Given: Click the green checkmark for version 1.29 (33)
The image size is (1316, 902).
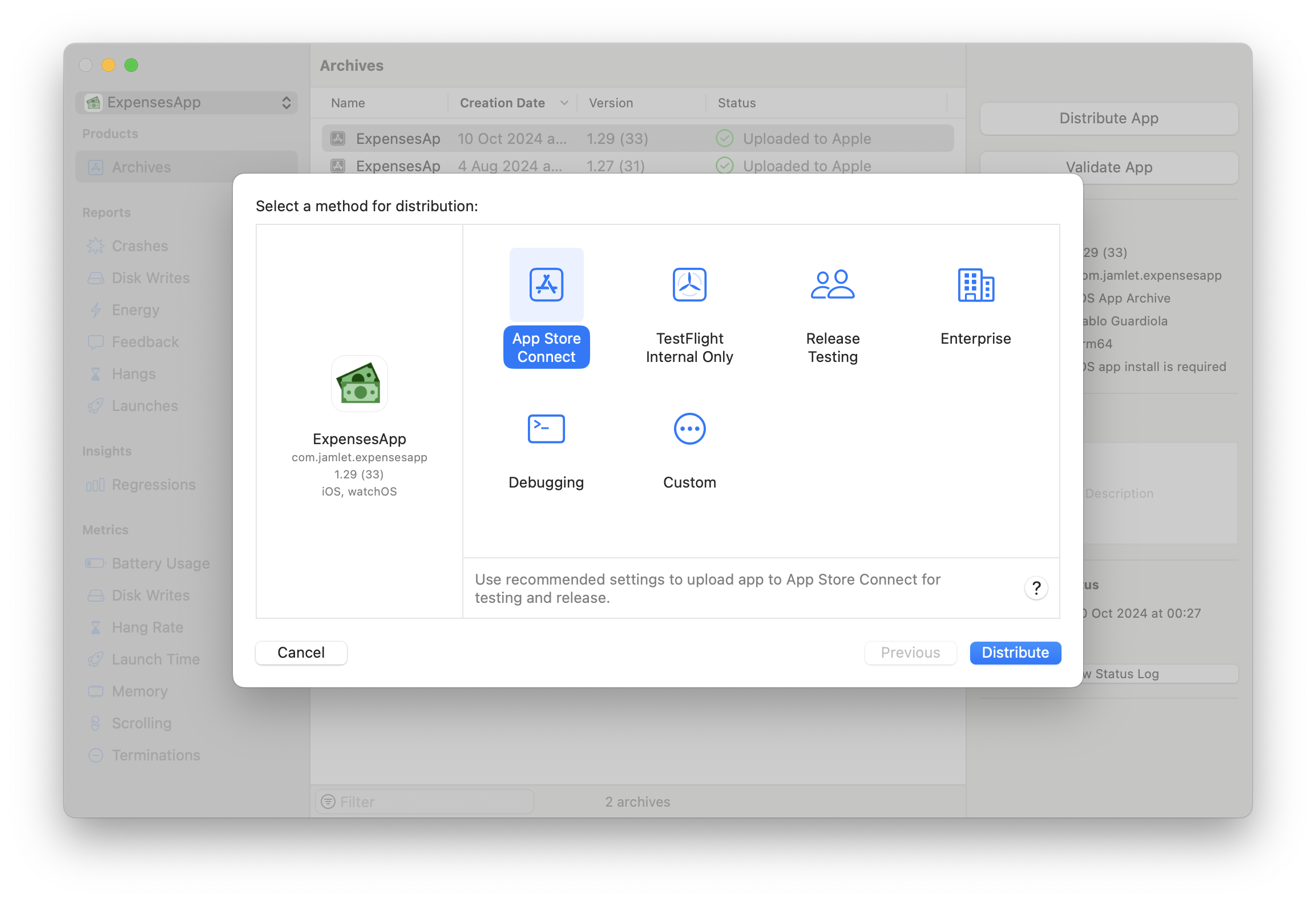Looking at the screenshot, I should pyautogui.click(x=724, y=139).
